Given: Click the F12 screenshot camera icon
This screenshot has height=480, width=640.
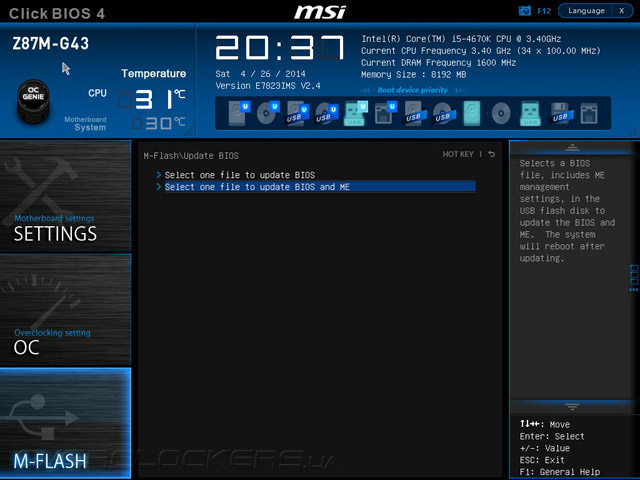Looking at the screenshot, I should coord(524,11).
